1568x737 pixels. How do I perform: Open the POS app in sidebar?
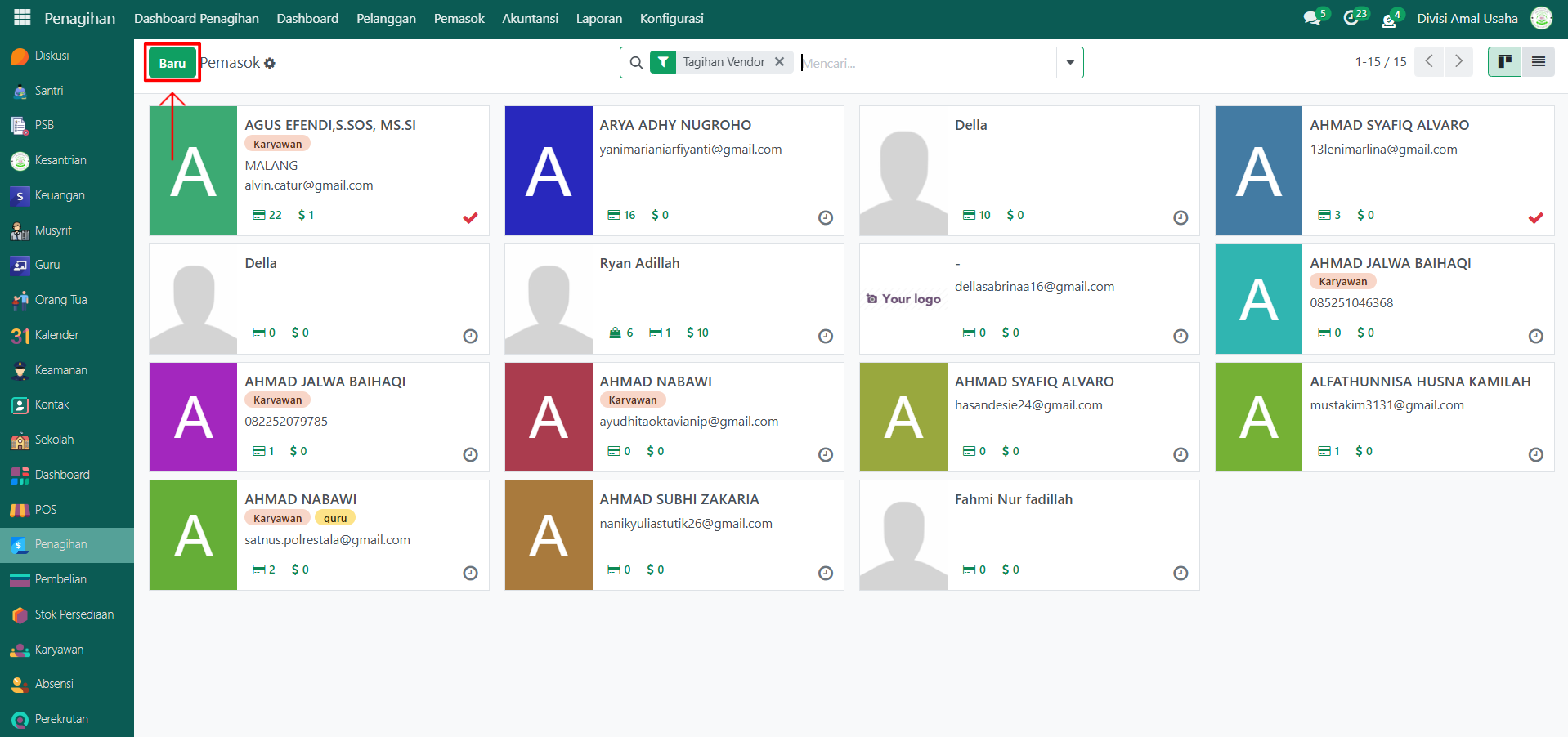45,510
